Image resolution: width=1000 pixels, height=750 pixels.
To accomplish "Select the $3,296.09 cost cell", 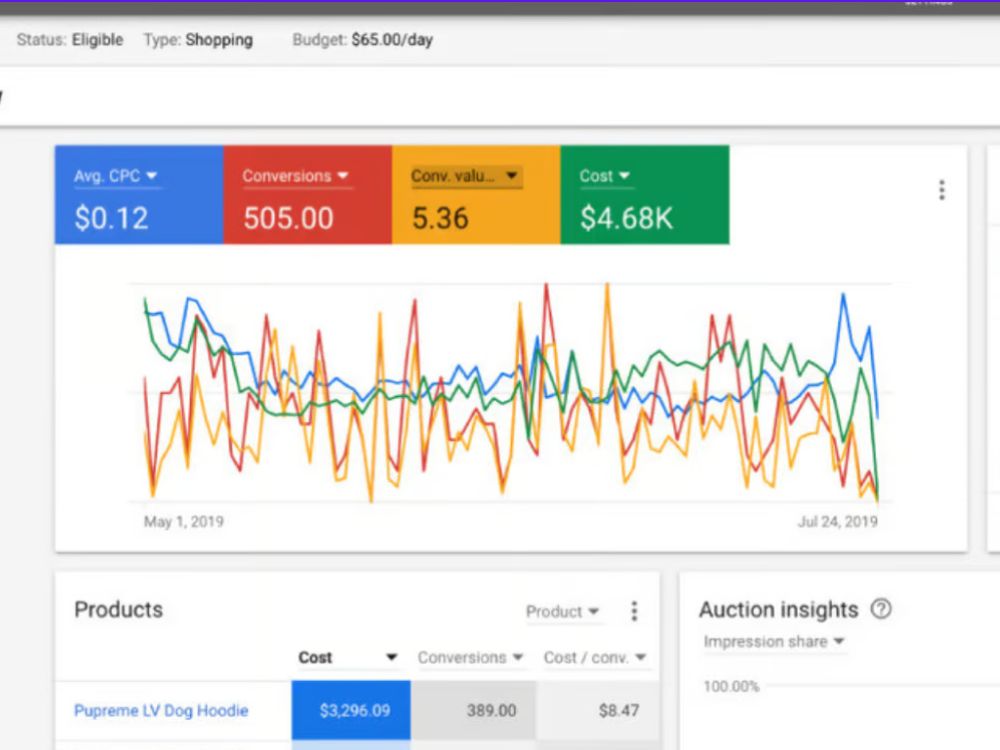I will [351, 710].
